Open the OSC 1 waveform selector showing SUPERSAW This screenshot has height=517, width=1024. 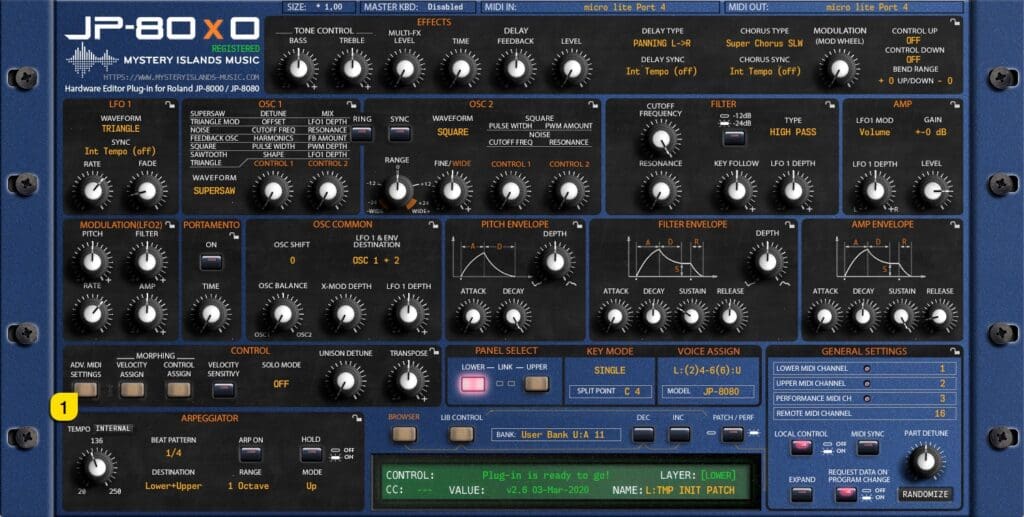pyautogui.click(x=214, y=191)
